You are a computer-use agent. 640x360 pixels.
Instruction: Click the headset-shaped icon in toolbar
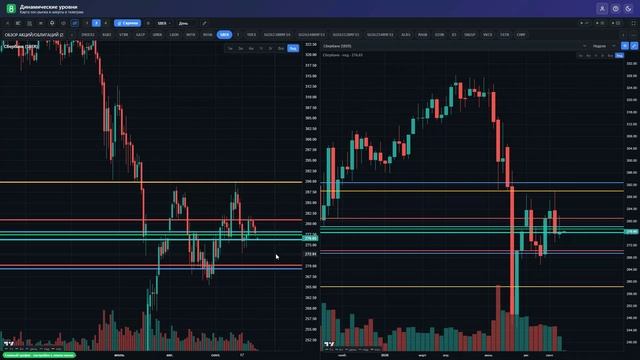click(x=52, y=23)
